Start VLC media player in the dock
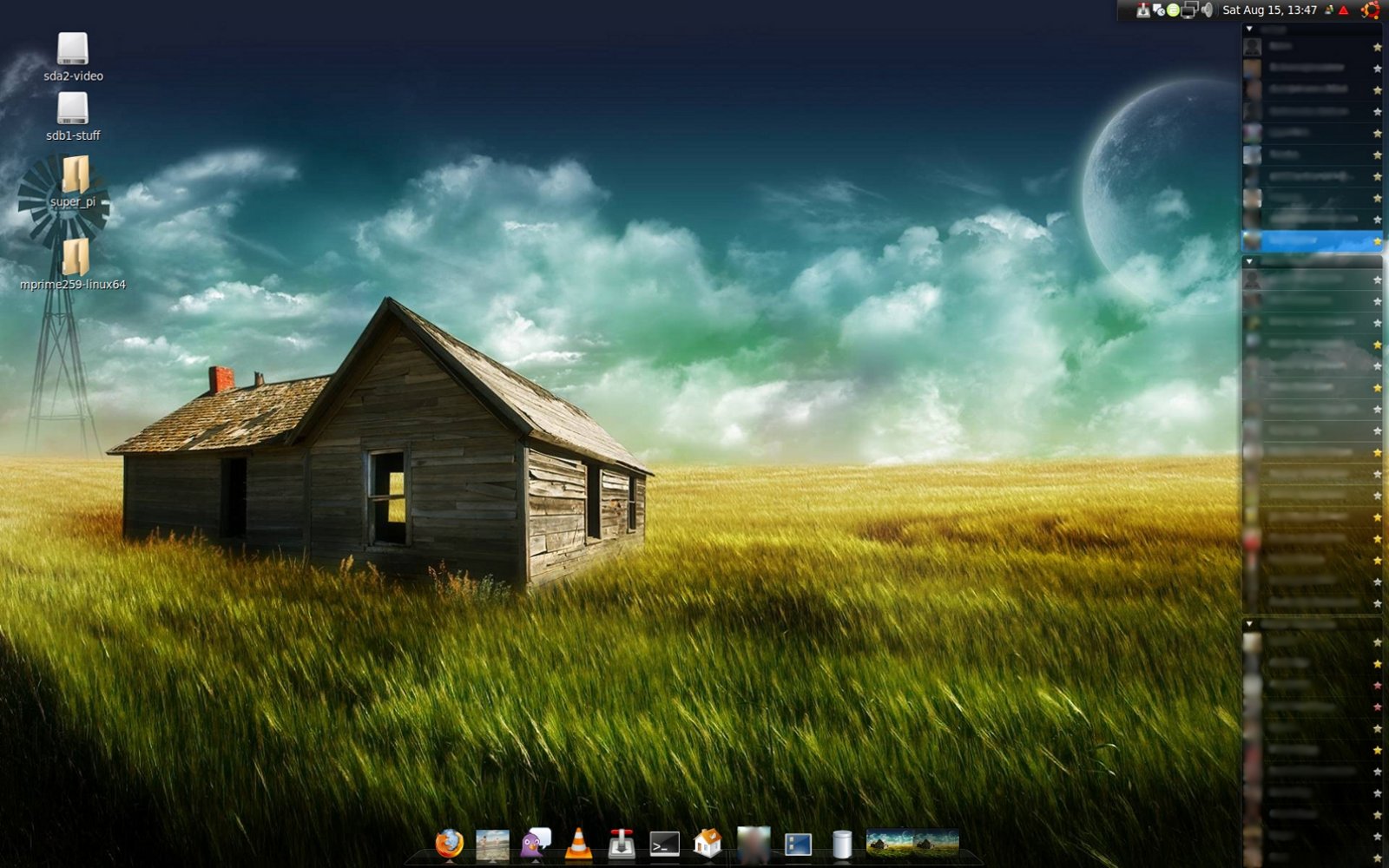Viewport: 1389px width, 868px height. (x=577, y=842)
